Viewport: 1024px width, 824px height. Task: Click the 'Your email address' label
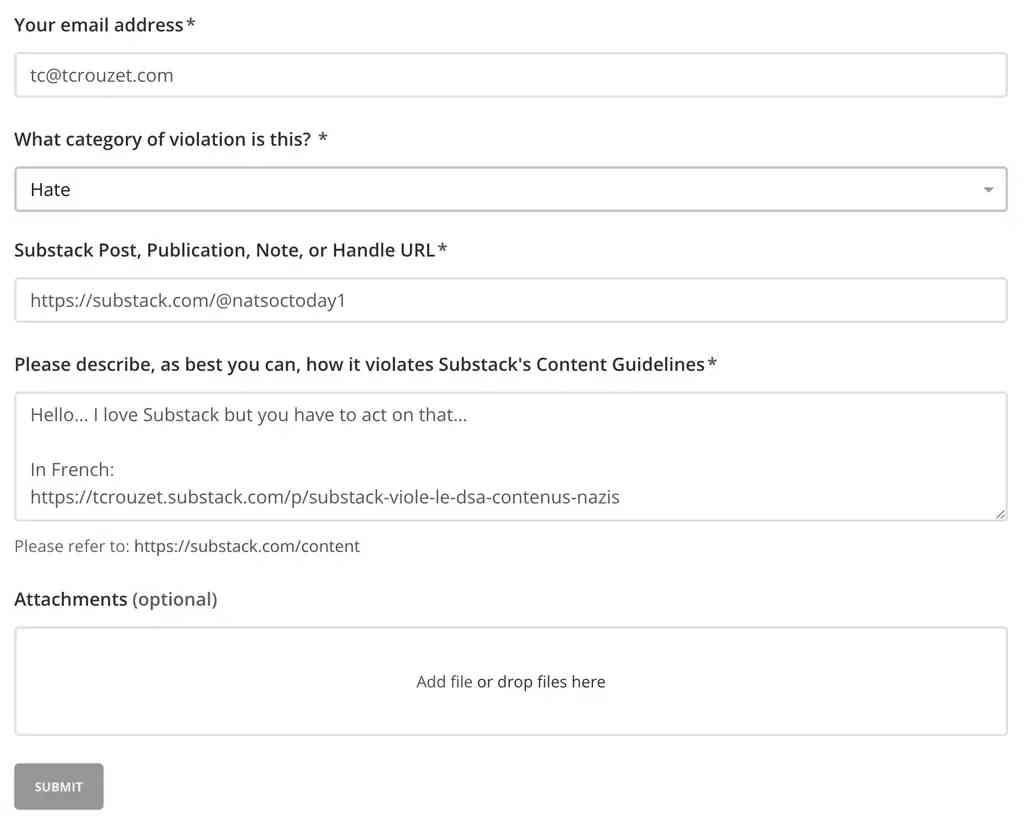point(99,25)
